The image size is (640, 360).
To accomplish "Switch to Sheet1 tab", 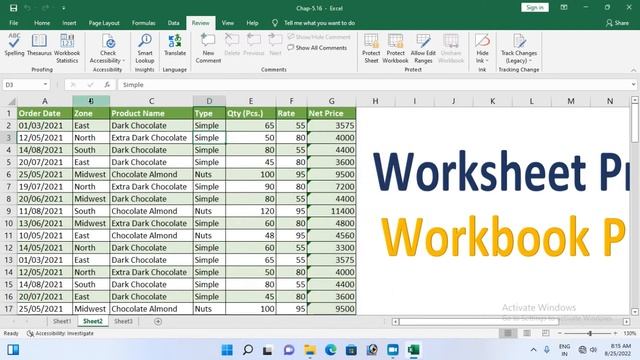I will [62, 321].
